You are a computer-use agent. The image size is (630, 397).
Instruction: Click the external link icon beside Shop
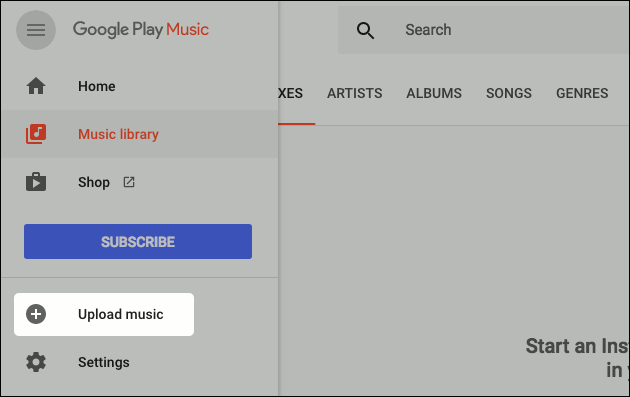[x=129, y=182]
